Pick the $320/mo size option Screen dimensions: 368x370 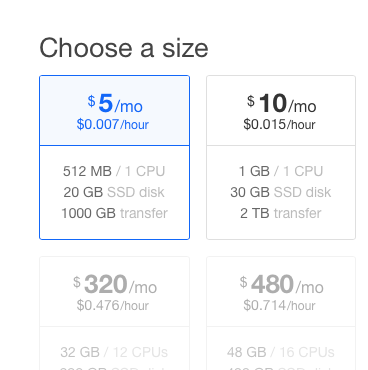(115, 313)
